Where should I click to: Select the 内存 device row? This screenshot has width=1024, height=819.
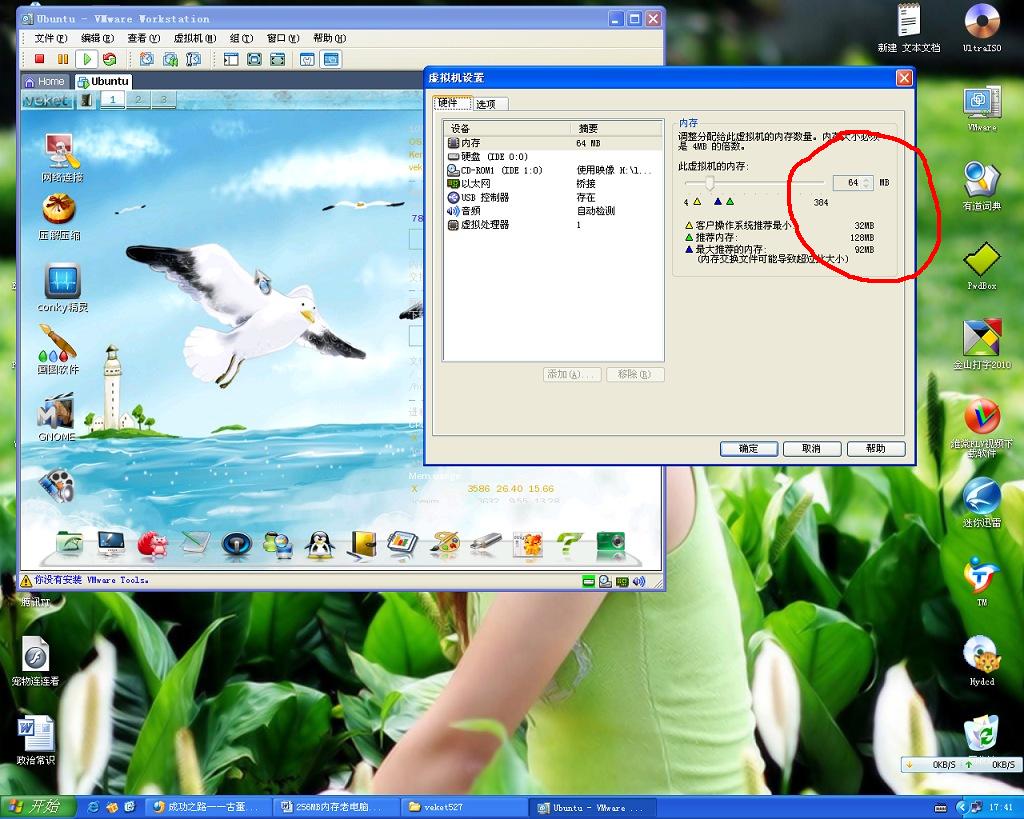(x=552, y=143)
